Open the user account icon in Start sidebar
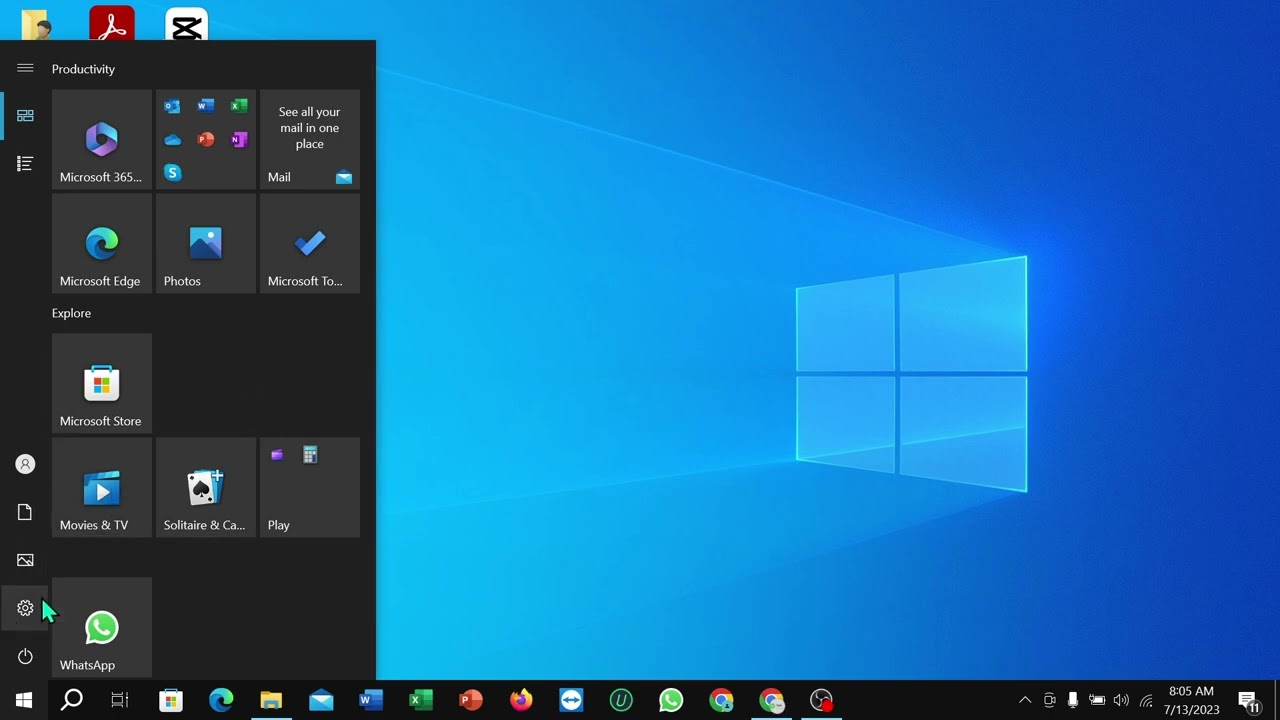The height and width of the screenshot is (720, 1280). (25, 464)
